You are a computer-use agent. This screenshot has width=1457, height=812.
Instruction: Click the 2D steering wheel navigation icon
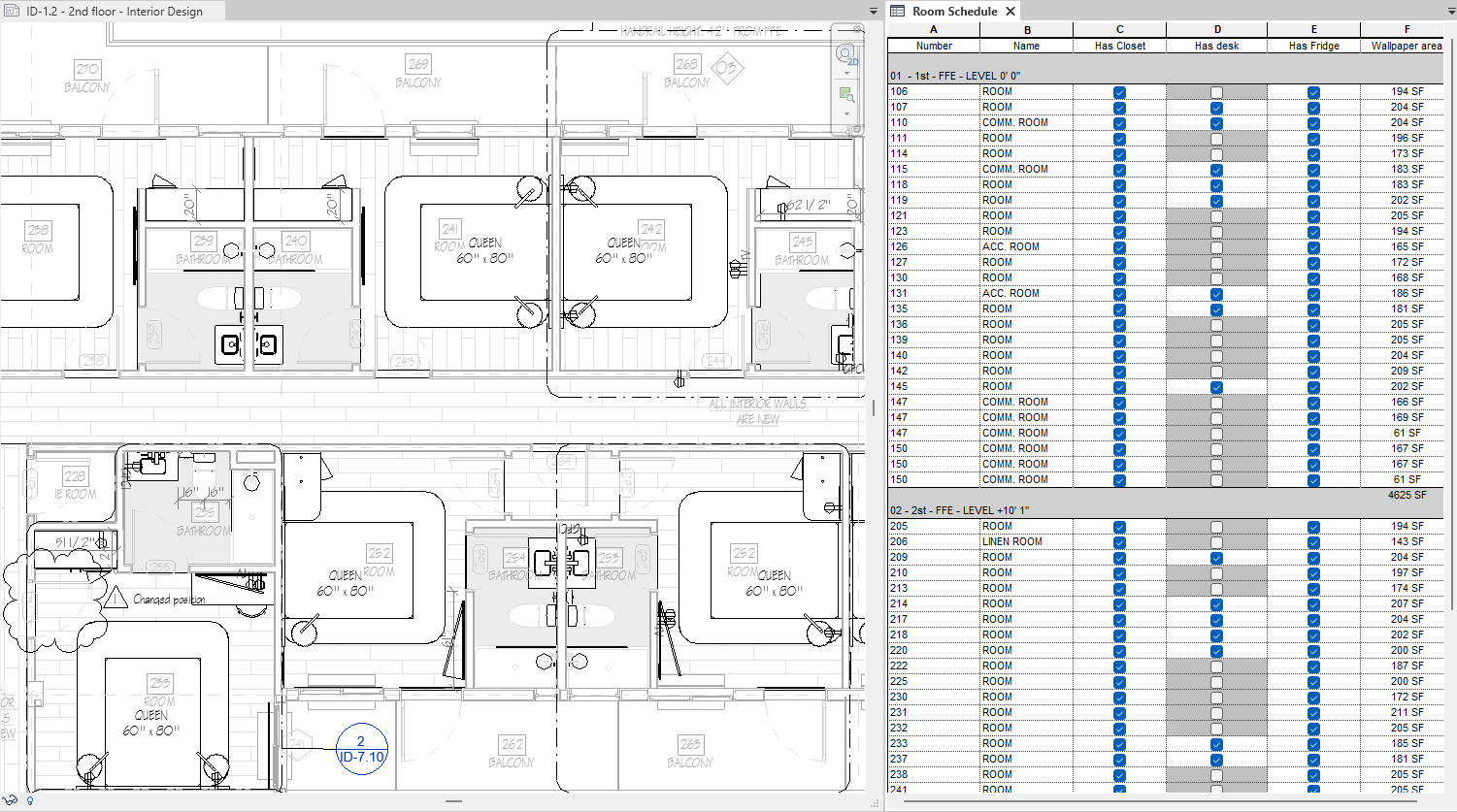point(846,53)
